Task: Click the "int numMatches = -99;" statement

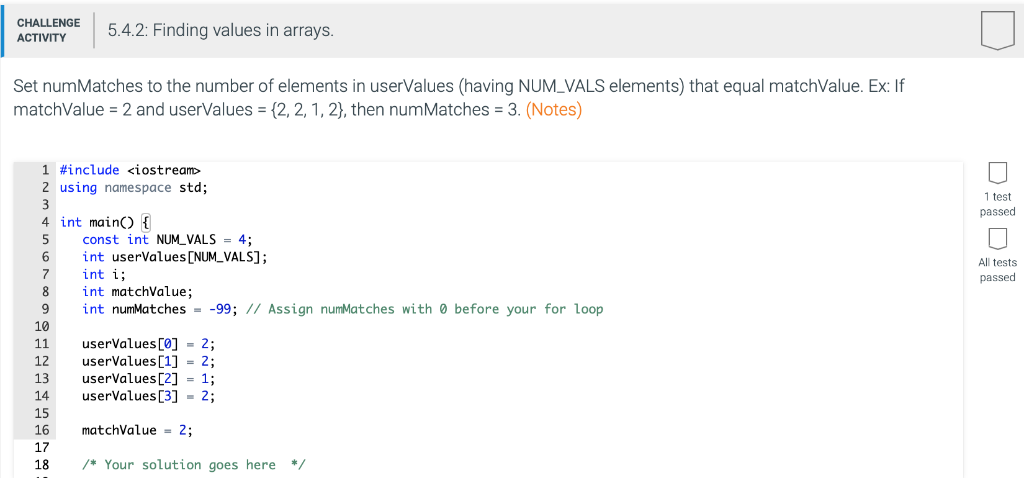Action: click(161, 309)
